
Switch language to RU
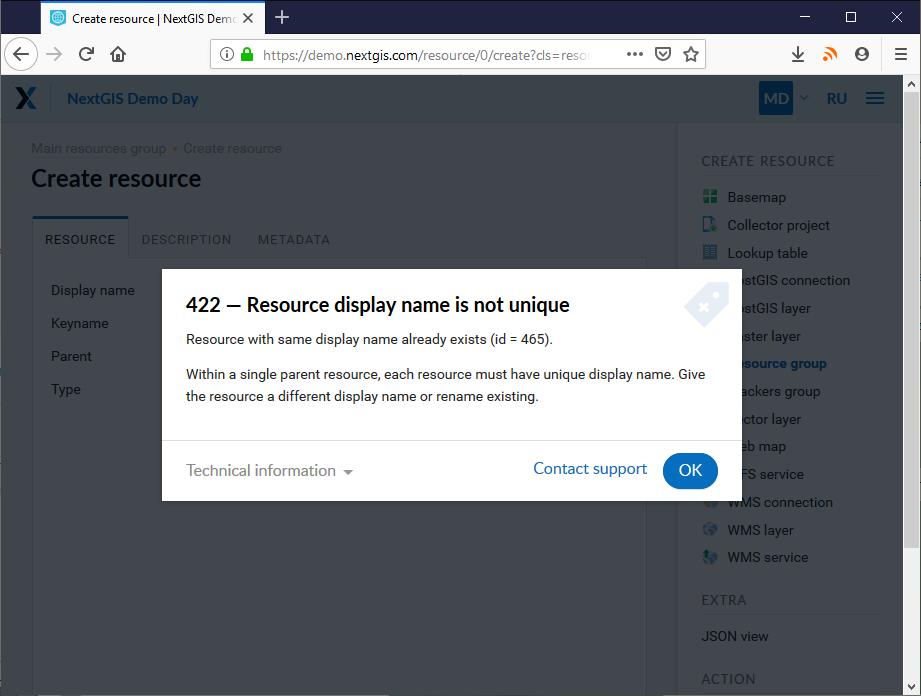(837, 99)
